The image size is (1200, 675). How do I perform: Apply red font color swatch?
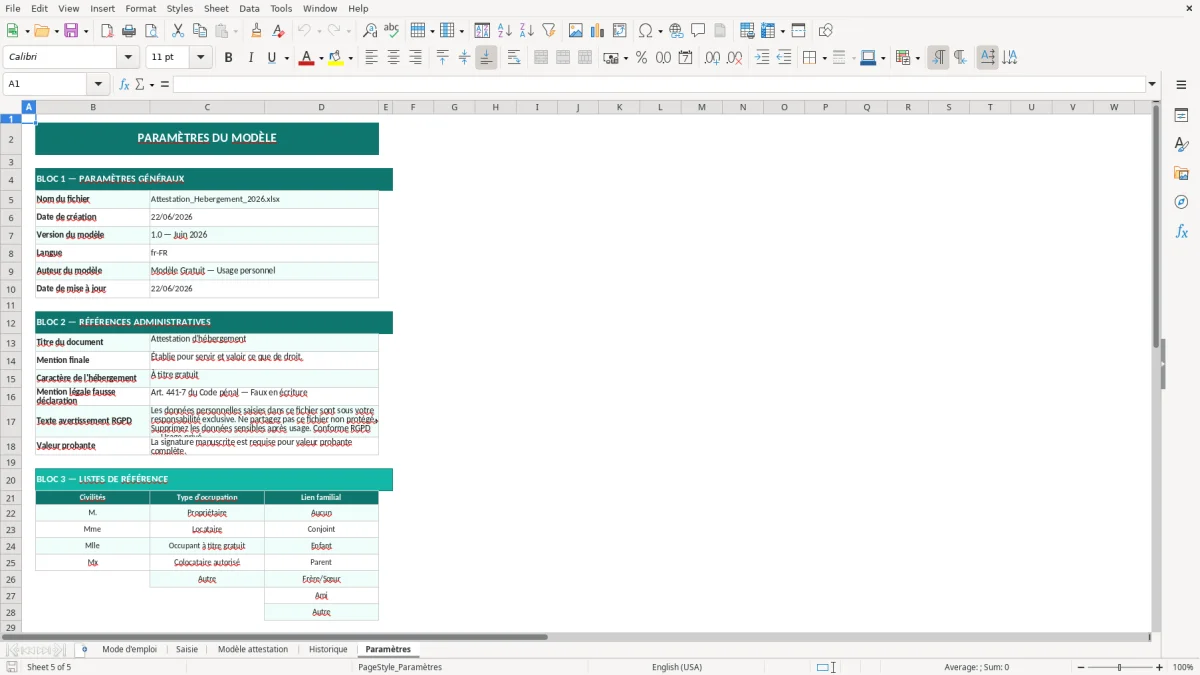[x=306, y=58]
